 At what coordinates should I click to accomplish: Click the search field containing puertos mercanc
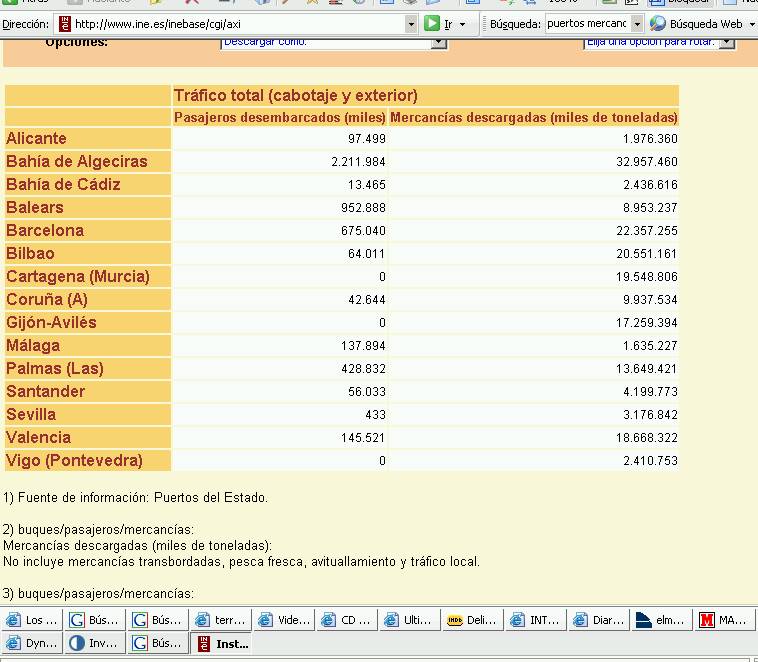(588, 24)
